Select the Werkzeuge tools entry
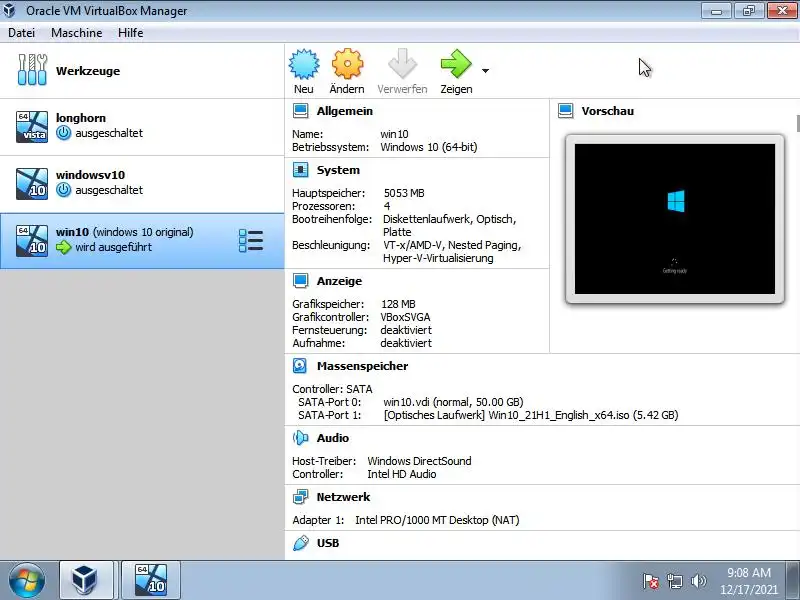Screen dimensions: 800x600 [x=142, y=70]
